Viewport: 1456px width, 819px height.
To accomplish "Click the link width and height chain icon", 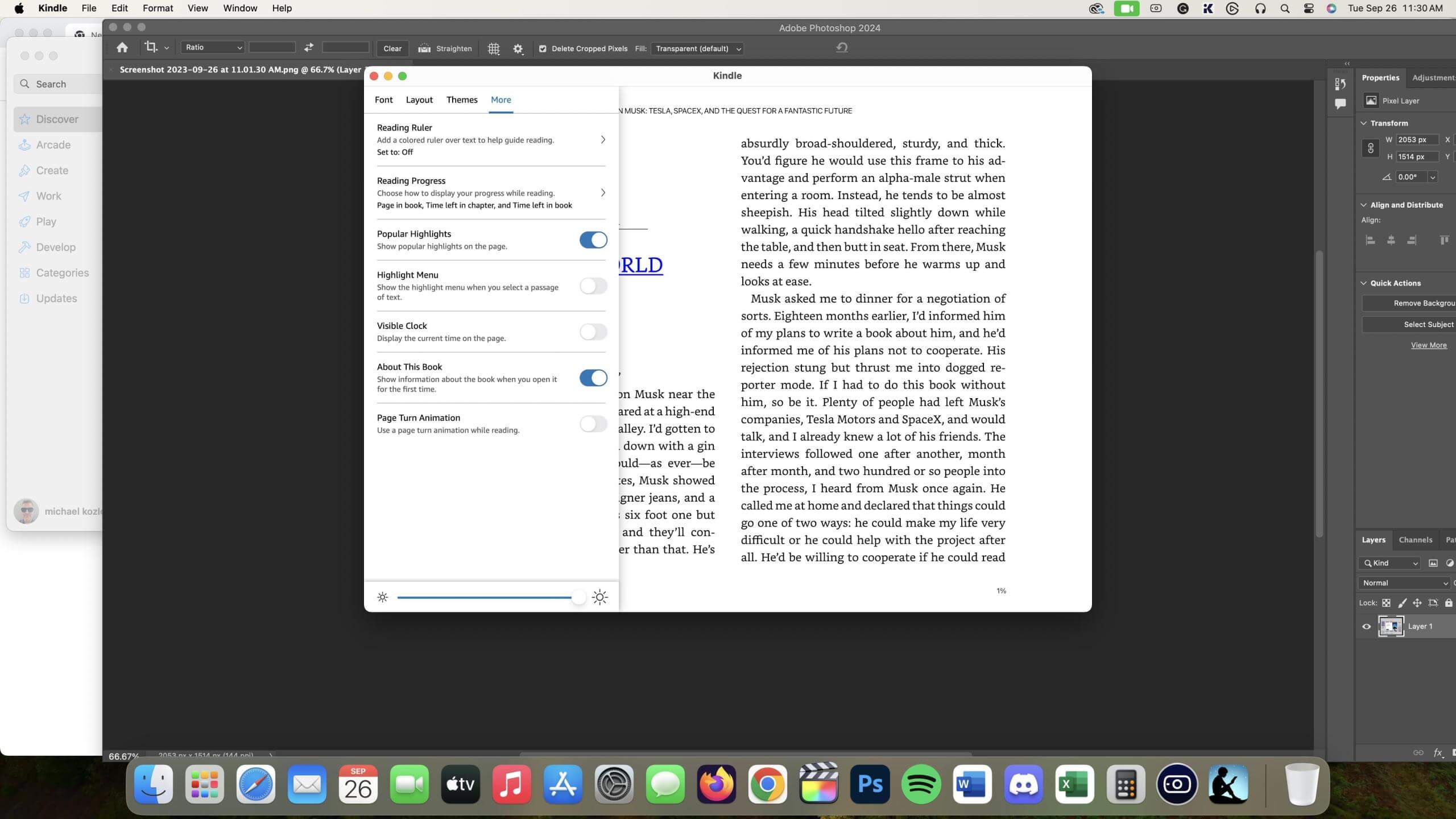I will 1370,148.
